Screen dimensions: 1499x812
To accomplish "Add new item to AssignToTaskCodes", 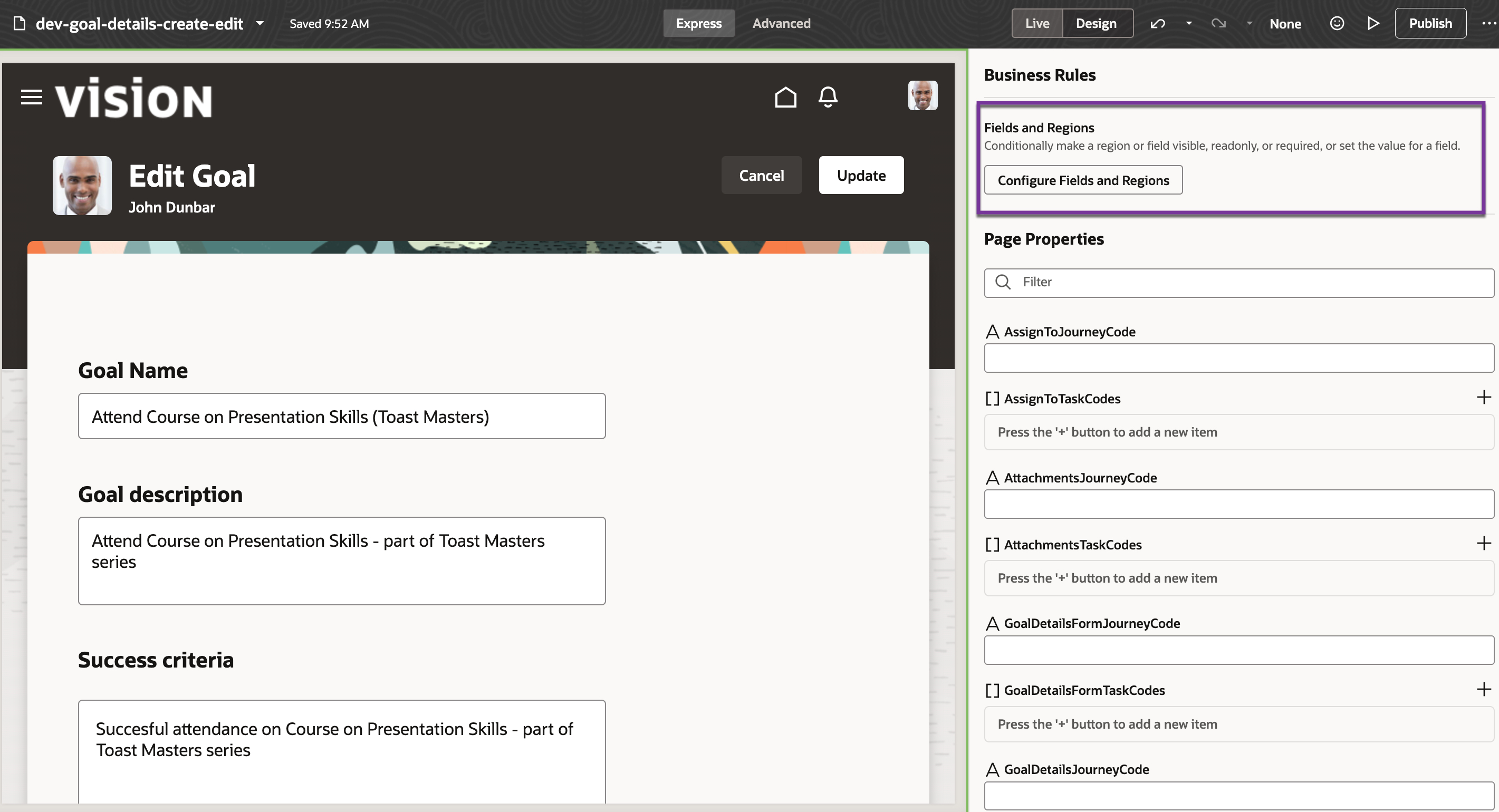I will [x=1483, y=398].
